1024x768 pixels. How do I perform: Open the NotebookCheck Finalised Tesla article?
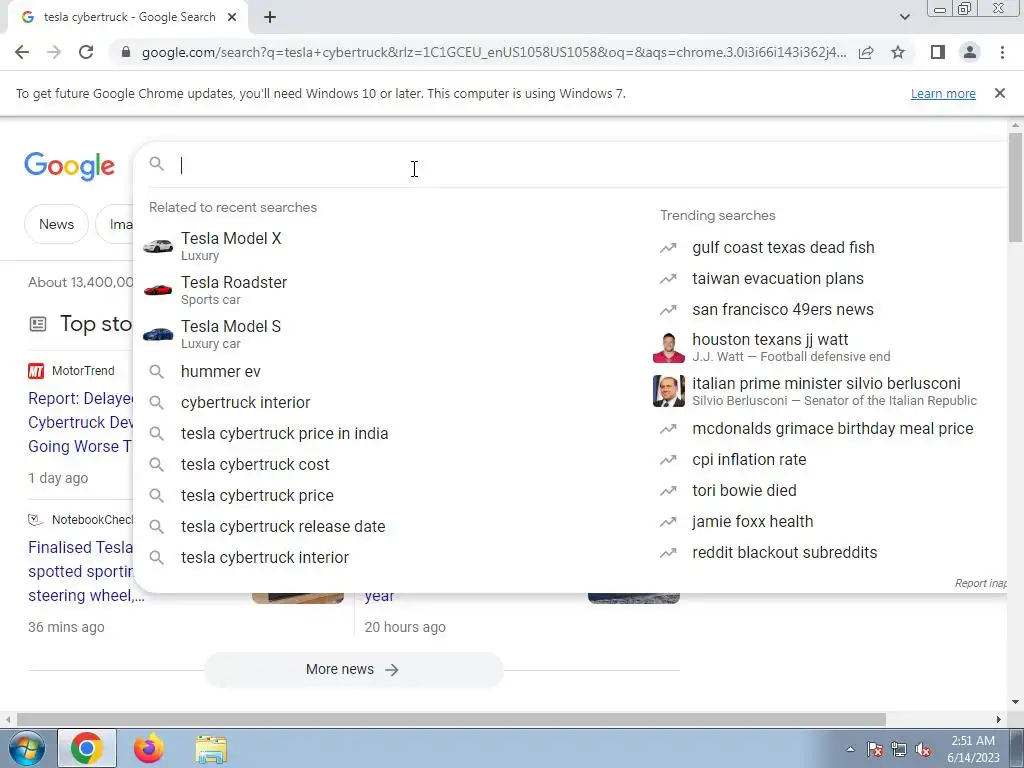[x=80, y=571]
